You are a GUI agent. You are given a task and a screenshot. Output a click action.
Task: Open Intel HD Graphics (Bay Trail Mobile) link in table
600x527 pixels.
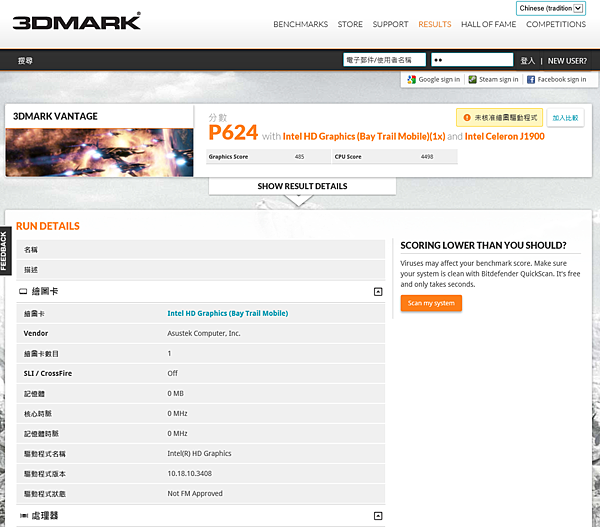click(x=228, y=313)
